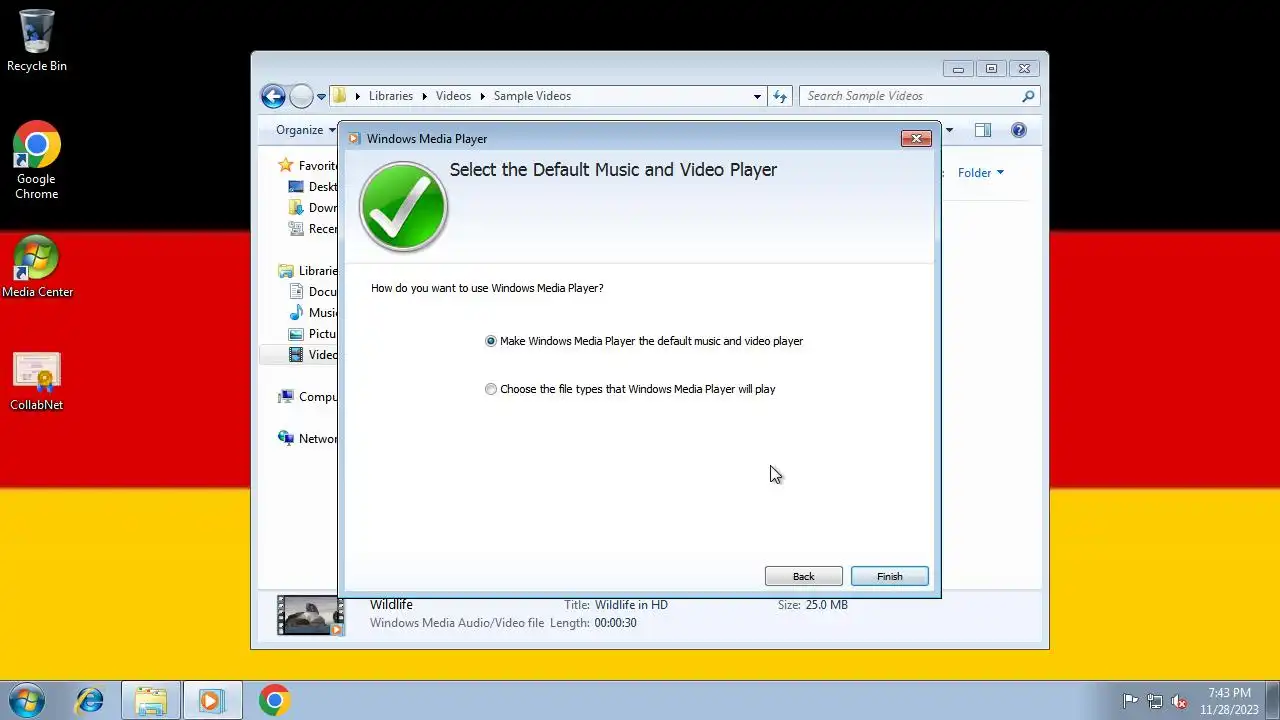Click Chrome icon in the taskbar
1280x720 pixels.
[274, 700]
